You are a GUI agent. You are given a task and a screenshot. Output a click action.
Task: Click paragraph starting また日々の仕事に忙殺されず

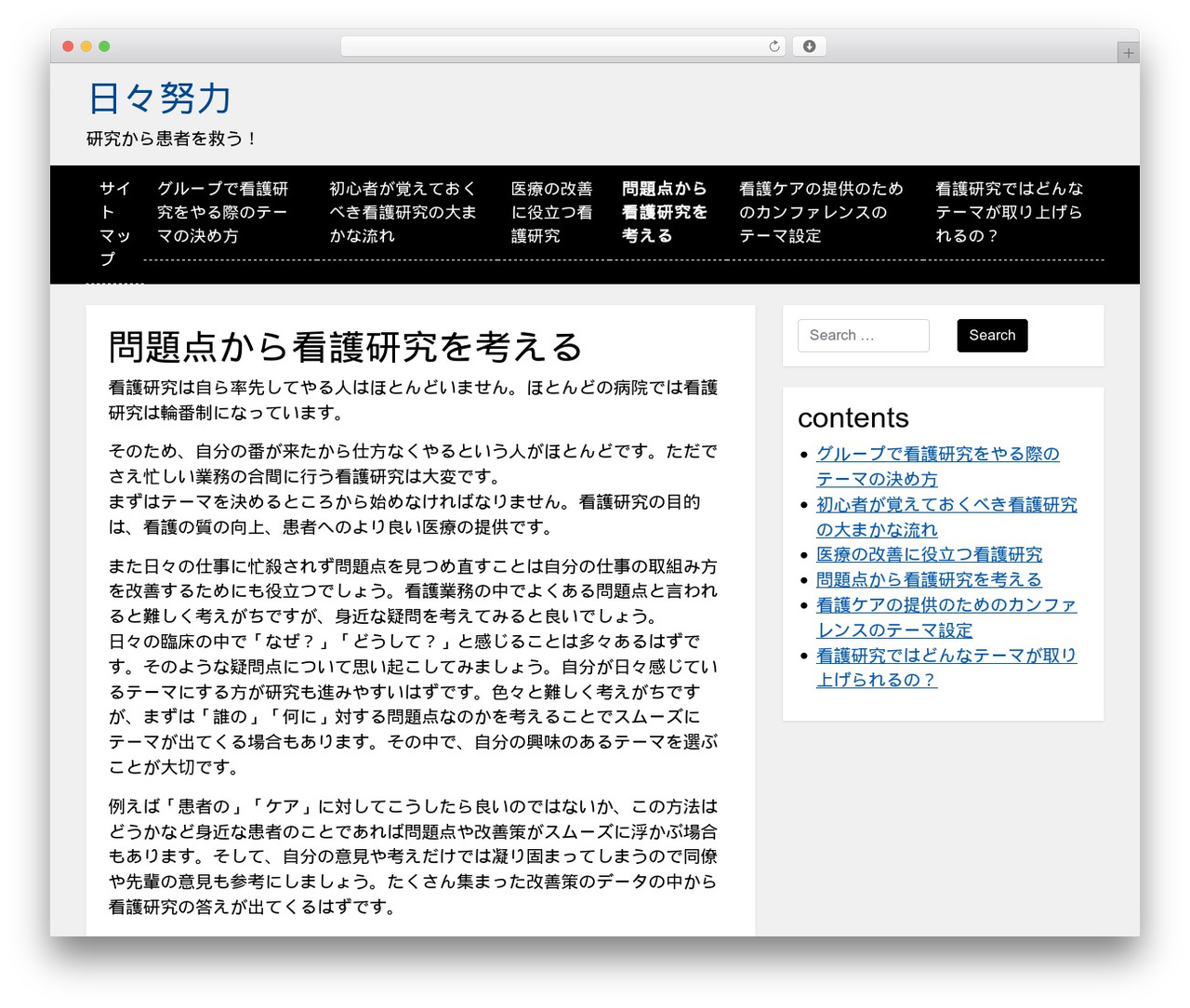point(414,667)
